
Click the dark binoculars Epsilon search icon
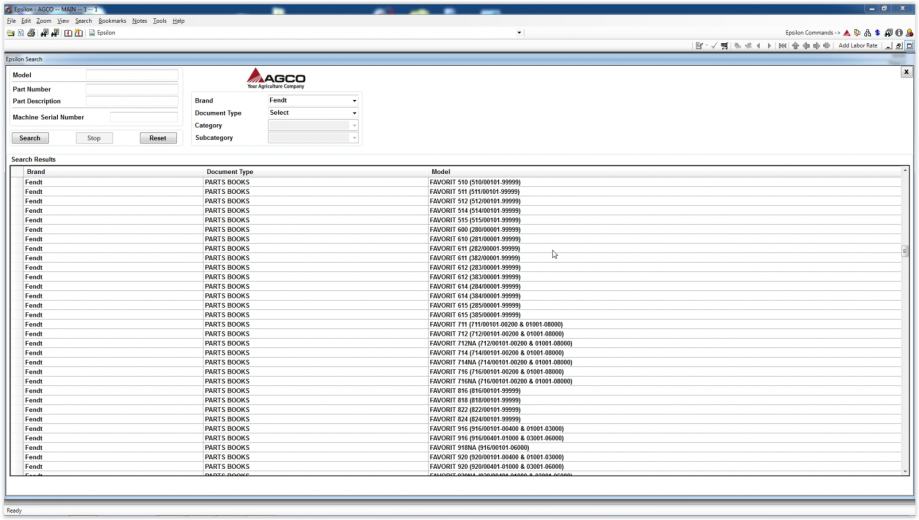click(x=889, y=33)
